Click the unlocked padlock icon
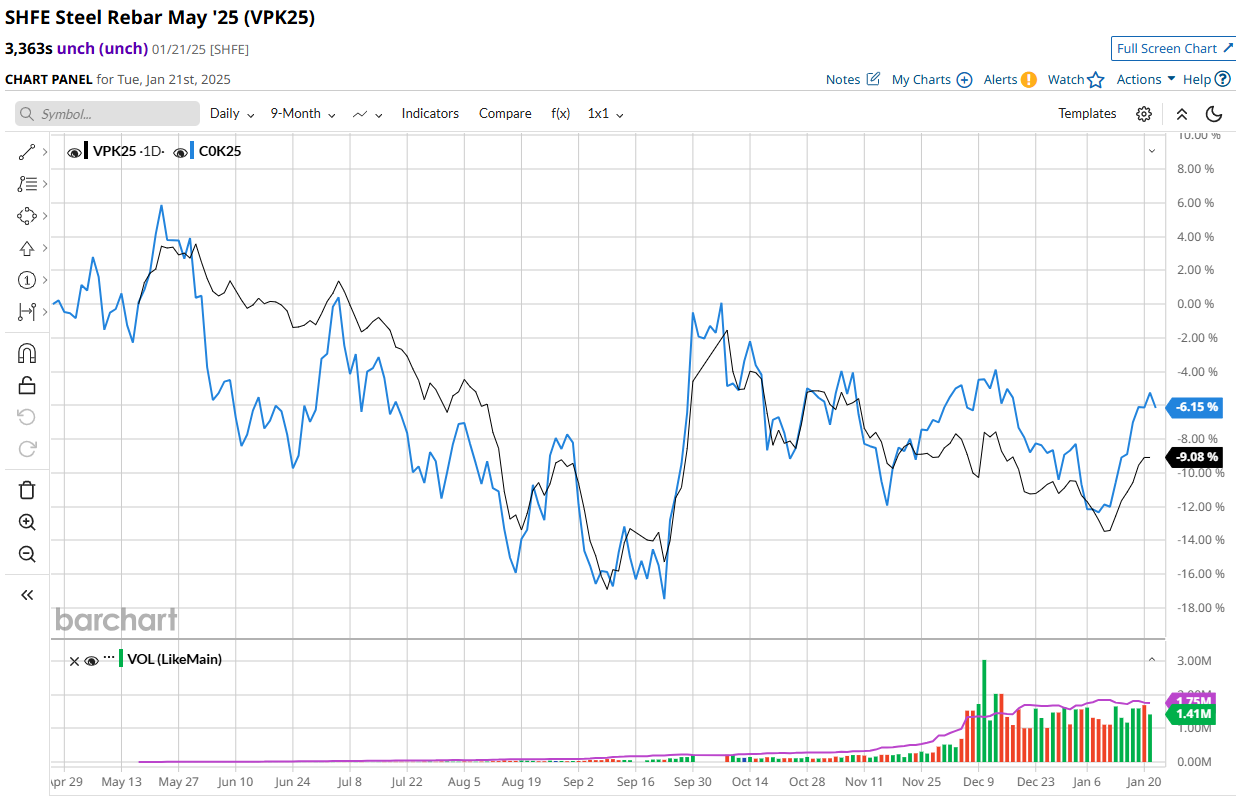 (x=27, y=385)
